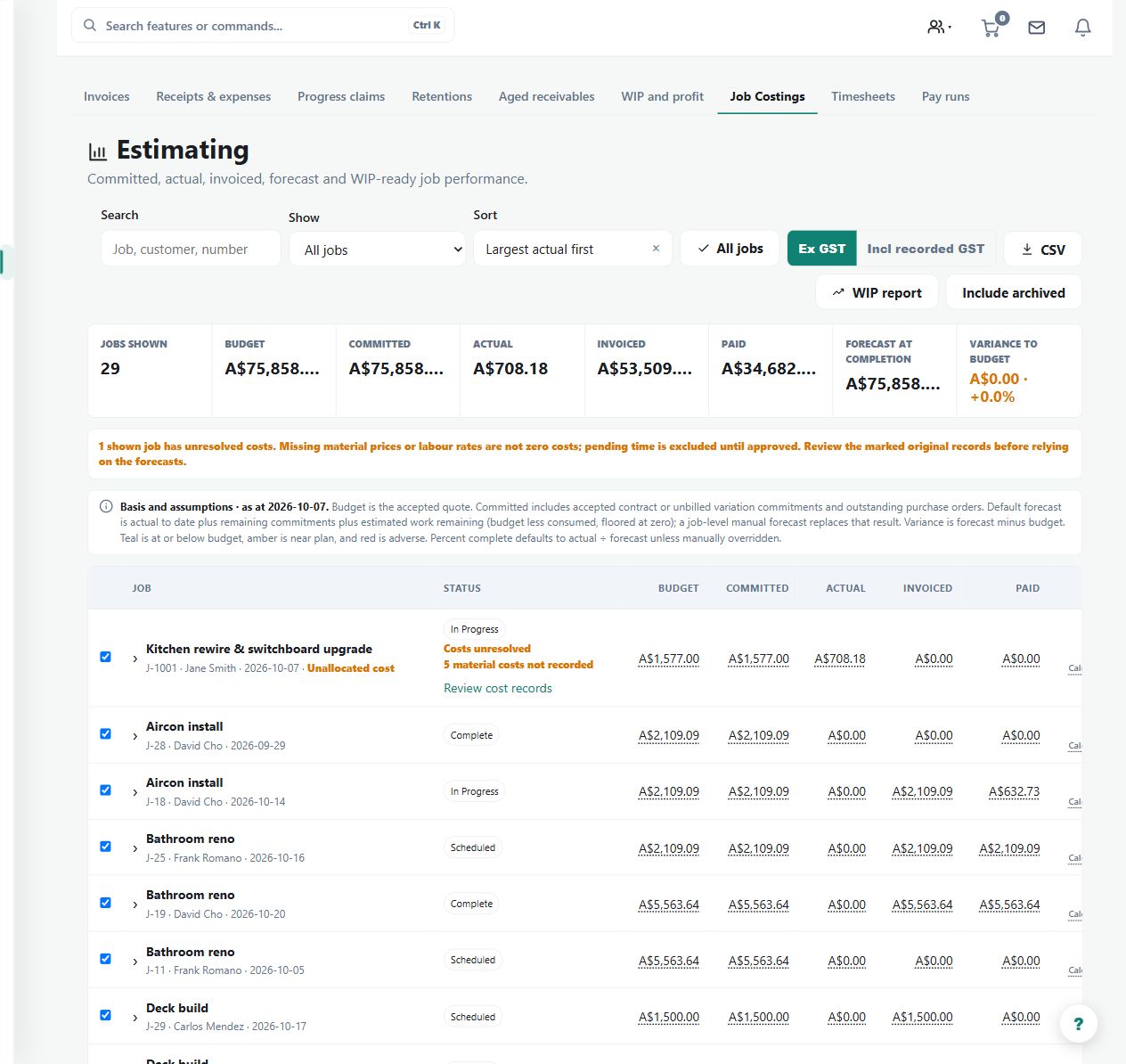Click Aircon install J-18 paid A$632.73

point(1014,791)
